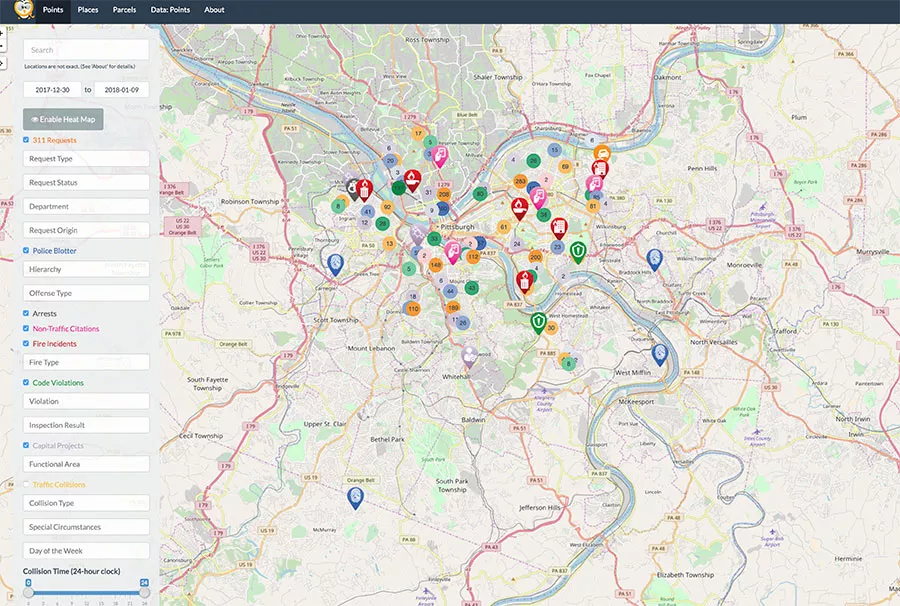Screen dimensions: 900x606
Task: Toggle the Police Blotter checkbox
Action: point(26,251)
